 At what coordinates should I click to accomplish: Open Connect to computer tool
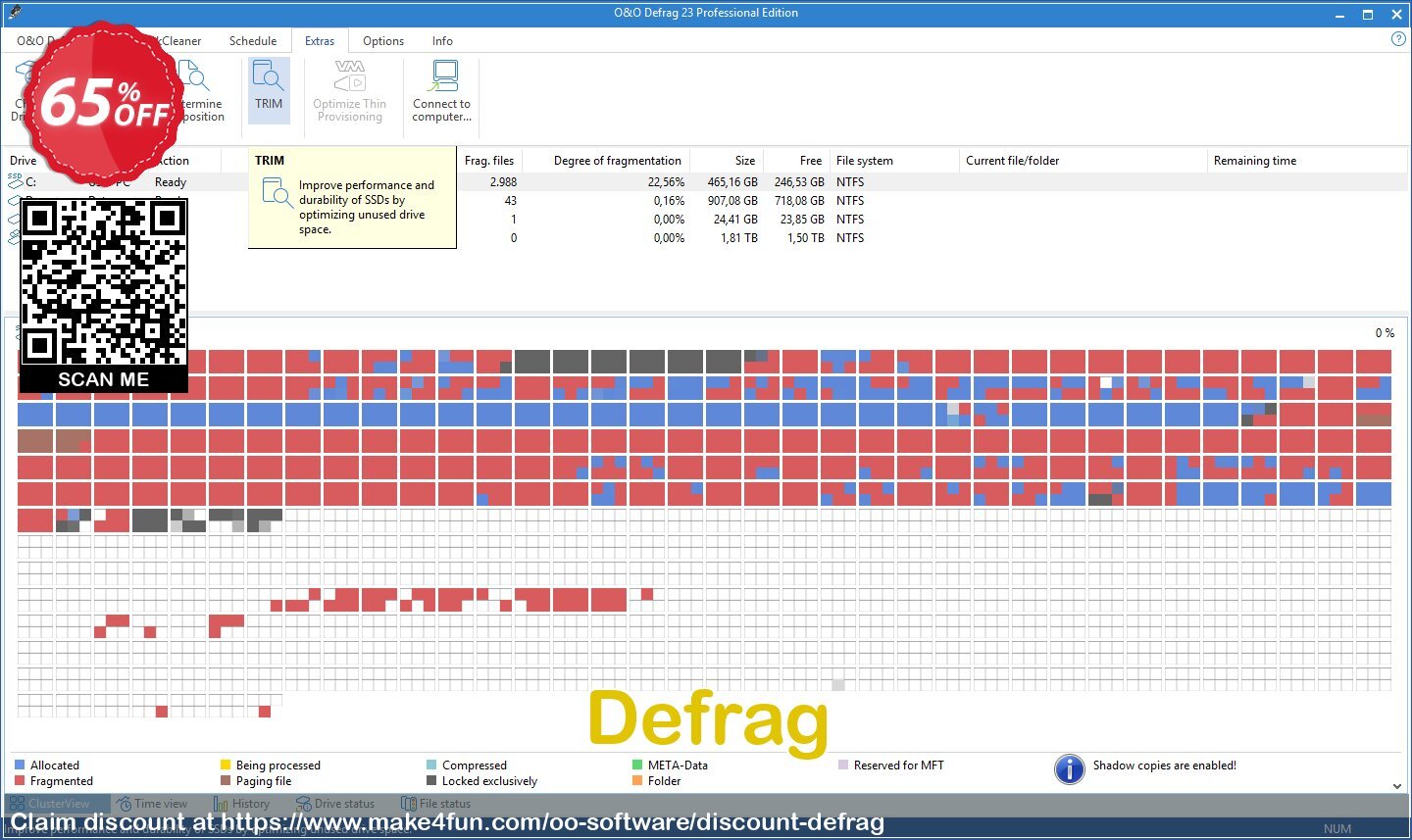click(x=441, y=89)
